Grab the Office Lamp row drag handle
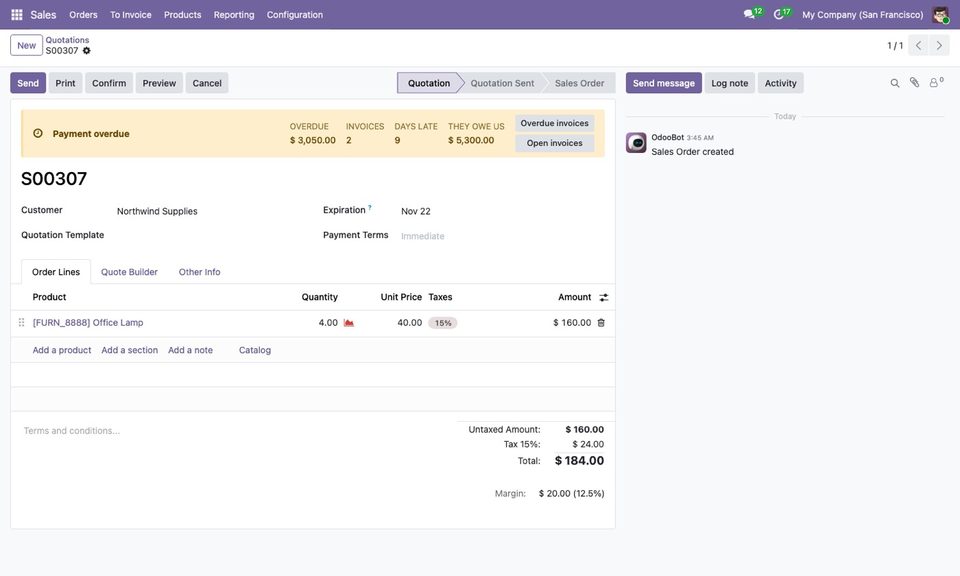 tap(21, 323)
